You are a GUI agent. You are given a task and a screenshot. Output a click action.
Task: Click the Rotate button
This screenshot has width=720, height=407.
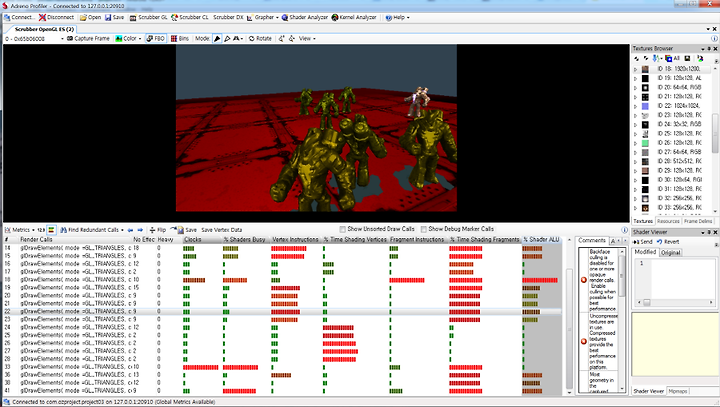point(260,39)
